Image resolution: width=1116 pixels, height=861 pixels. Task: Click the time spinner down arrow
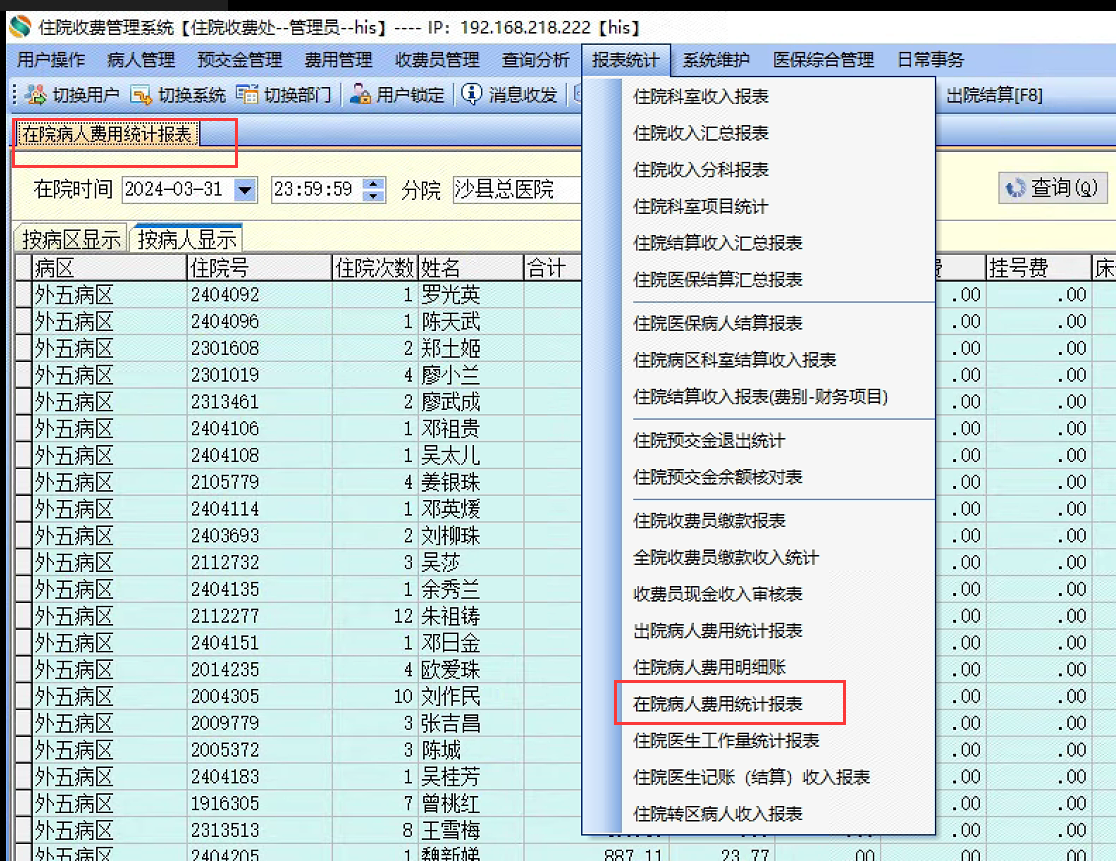[x=374, y=196]
